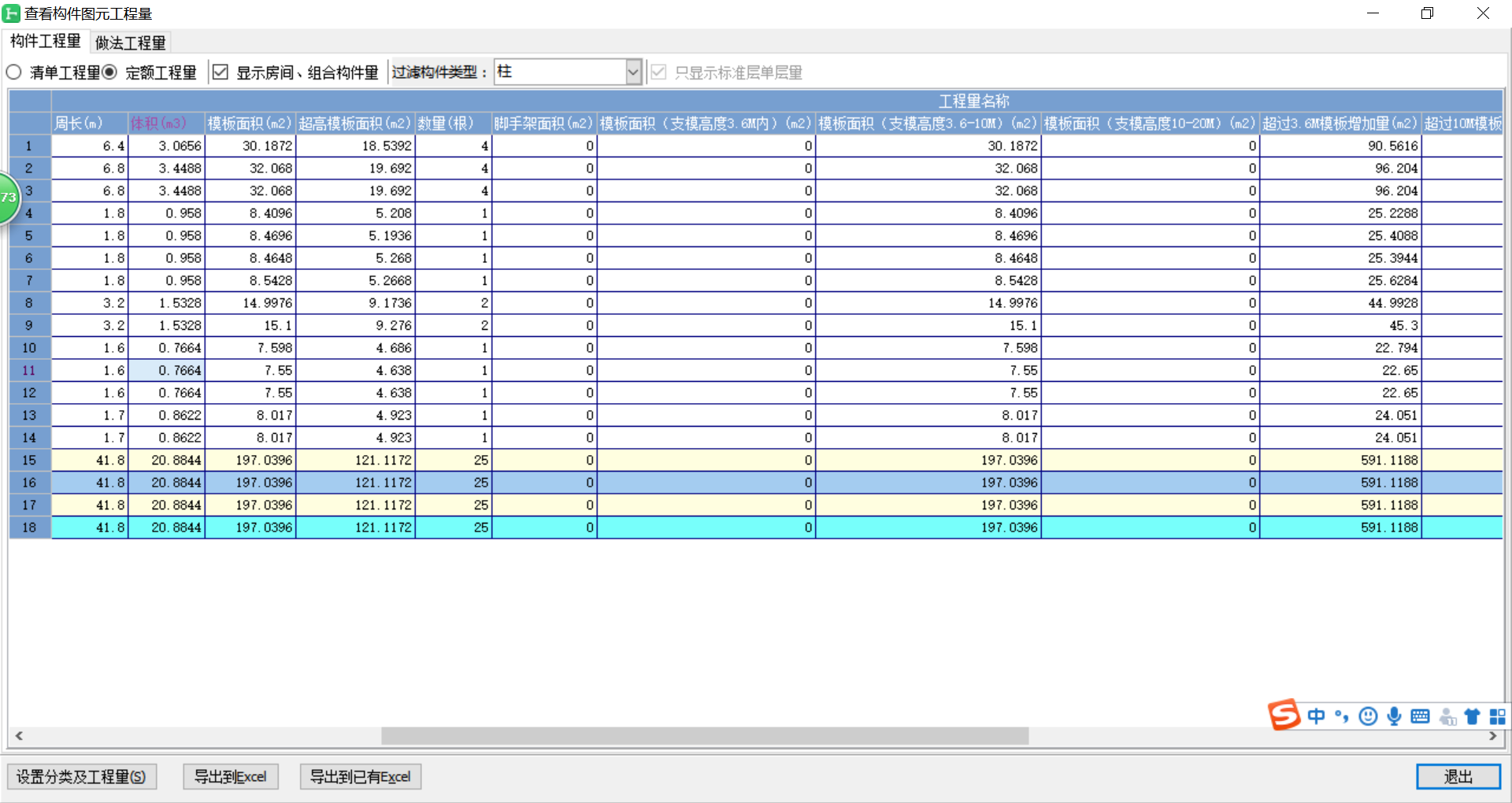Click the 模板面积(m2) column header
This screenshot has width=1512, height=803.
click(250, 124)
